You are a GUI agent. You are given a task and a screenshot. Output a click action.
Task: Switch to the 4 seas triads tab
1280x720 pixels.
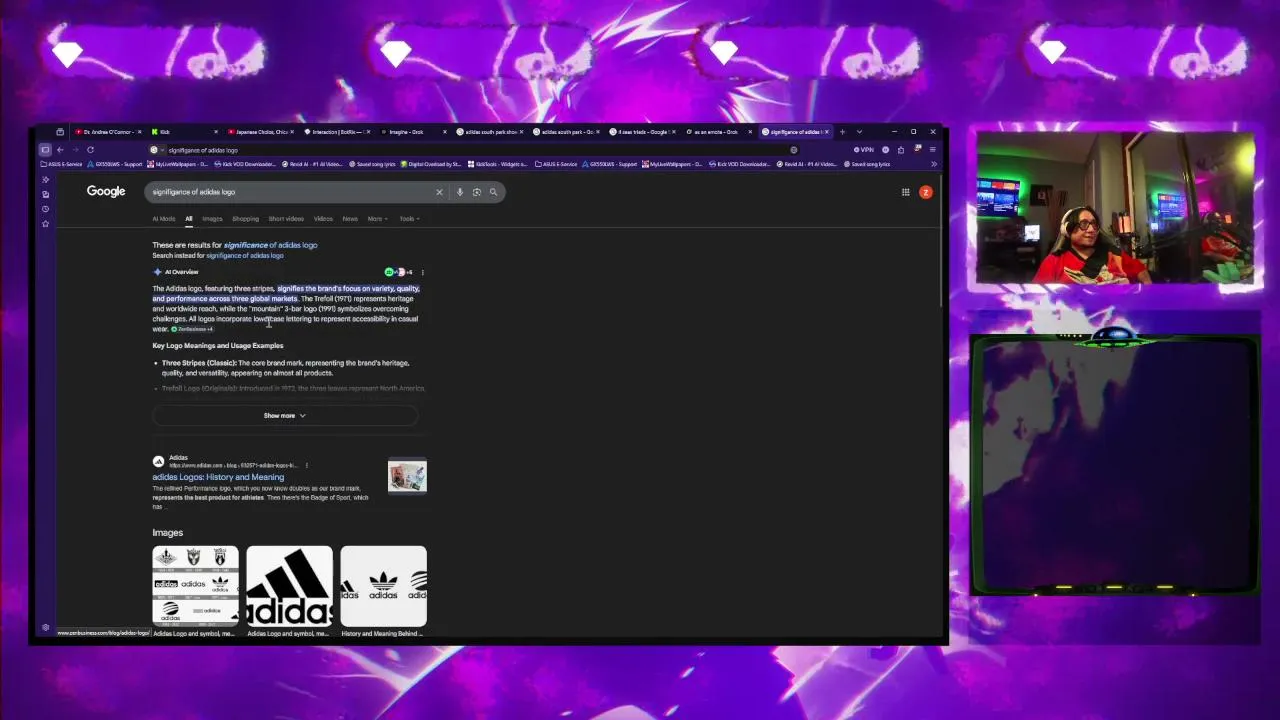[x=642, y=132]
